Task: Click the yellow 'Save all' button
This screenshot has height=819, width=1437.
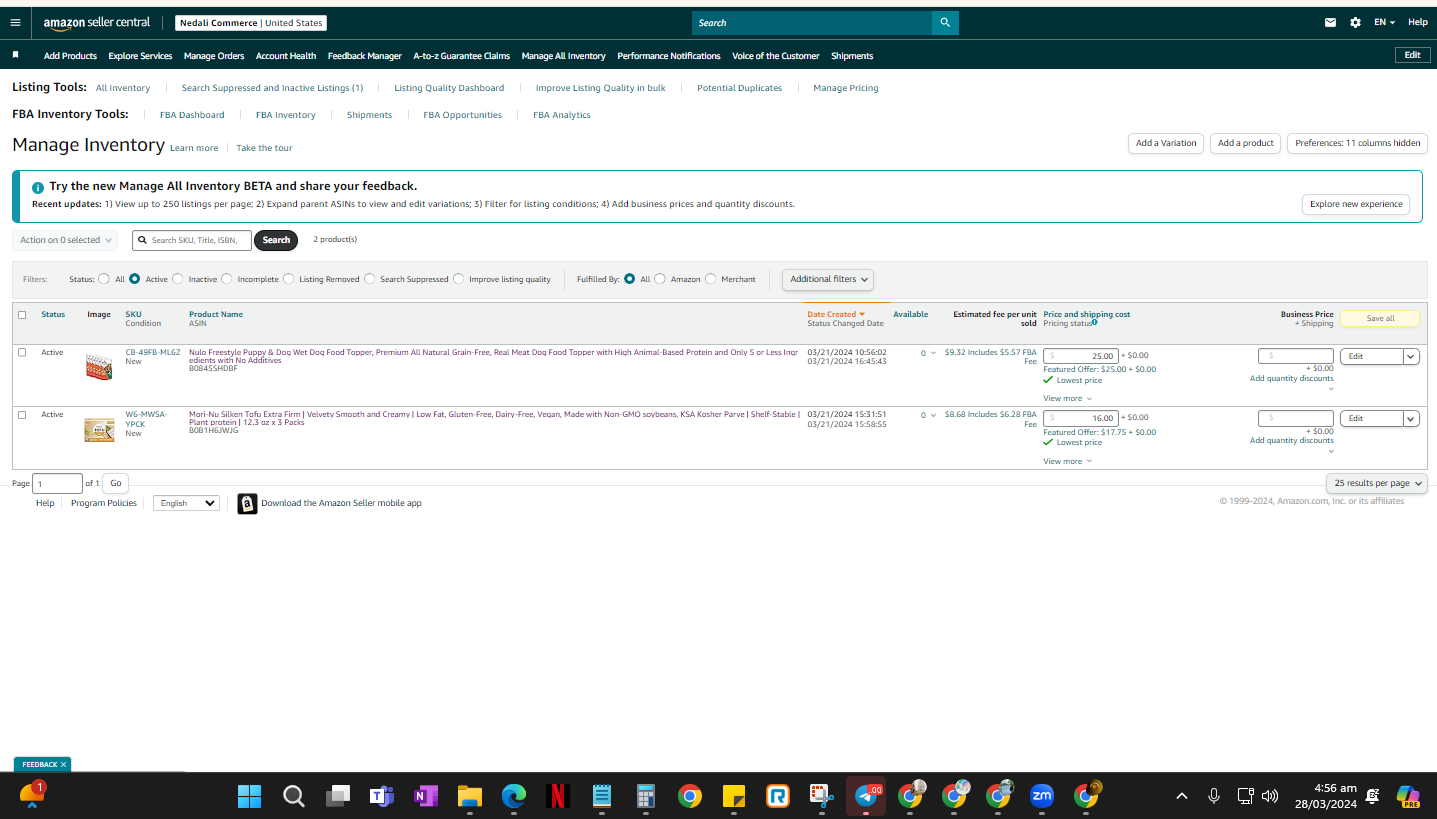Action: pos(1380,318)
